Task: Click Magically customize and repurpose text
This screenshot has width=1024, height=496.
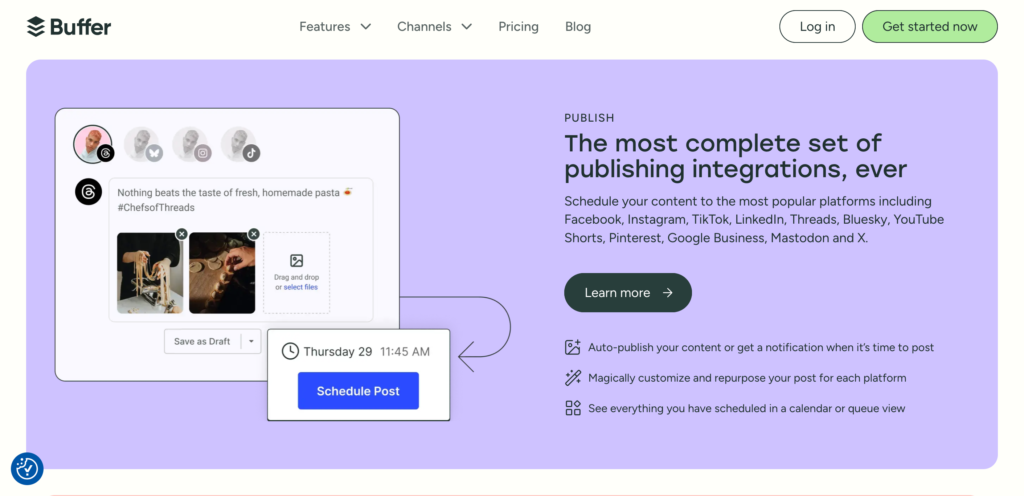Action: tap(747, 378)
